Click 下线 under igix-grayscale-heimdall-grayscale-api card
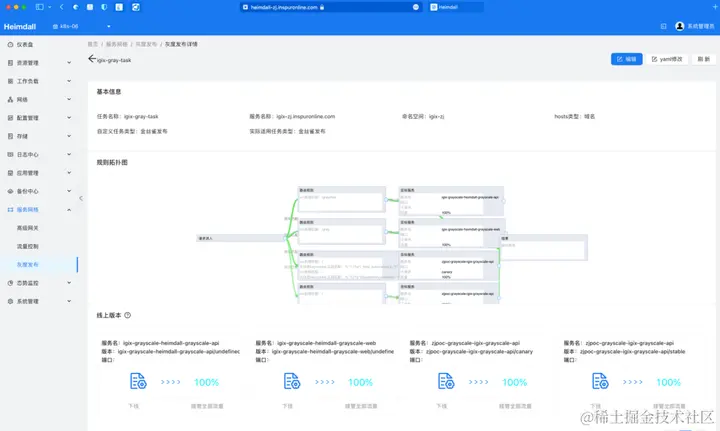The image size is (720, 431). tap(134, 406)
